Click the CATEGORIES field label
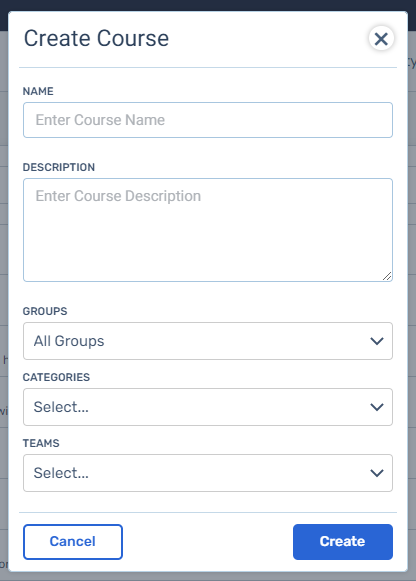 point(56,377)
